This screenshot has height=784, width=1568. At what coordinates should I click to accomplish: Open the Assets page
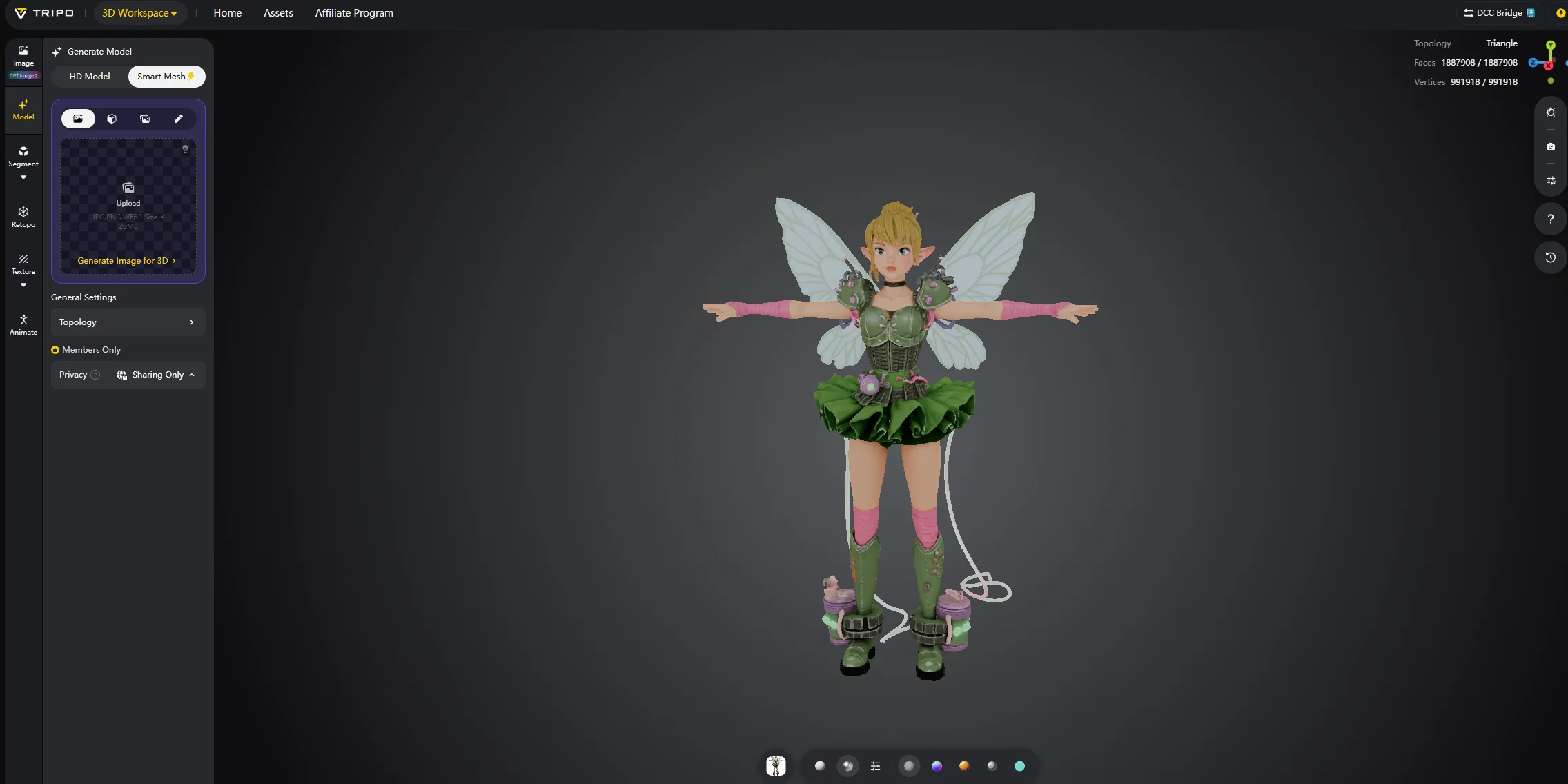click(278, 13)
